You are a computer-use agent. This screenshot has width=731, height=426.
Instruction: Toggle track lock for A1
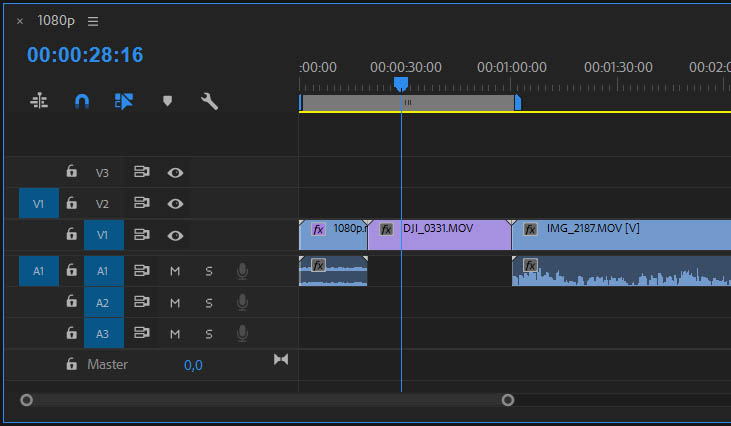71,270
